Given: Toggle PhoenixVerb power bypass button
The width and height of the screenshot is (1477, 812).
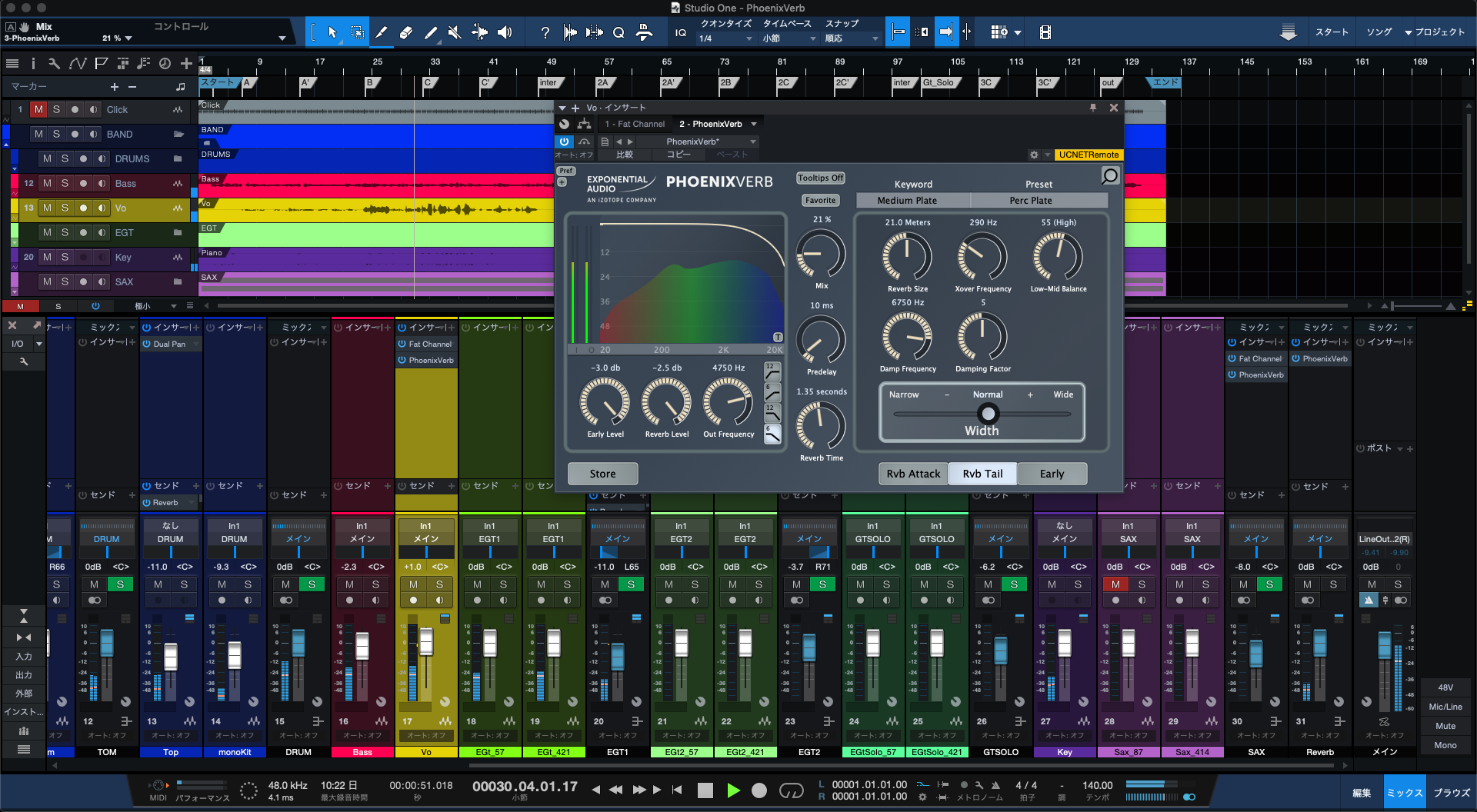Looking at the screenshot, I should pyautogui.click(x=564, y=141).
